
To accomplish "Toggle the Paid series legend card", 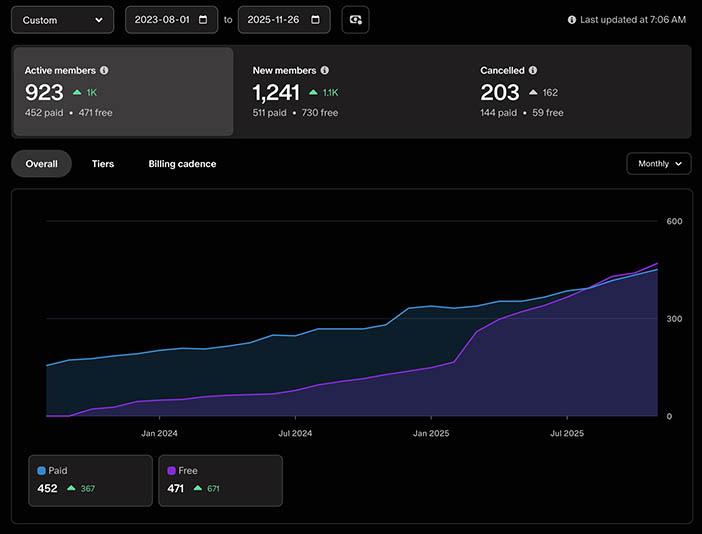I will pos(90,480).
